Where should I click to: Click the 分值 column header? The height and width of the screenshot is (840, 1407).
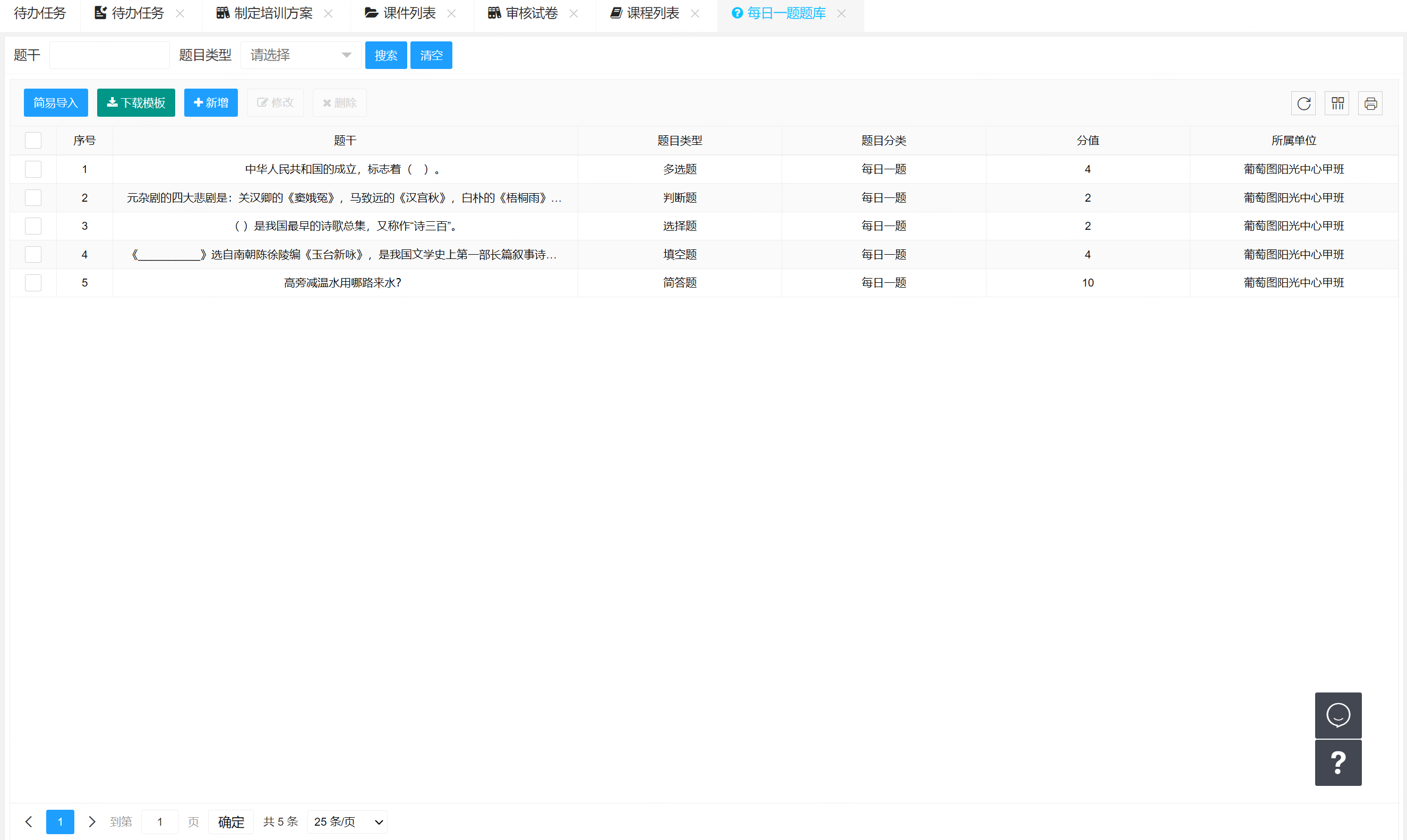pyautogui.click(x=1087, y=141)
